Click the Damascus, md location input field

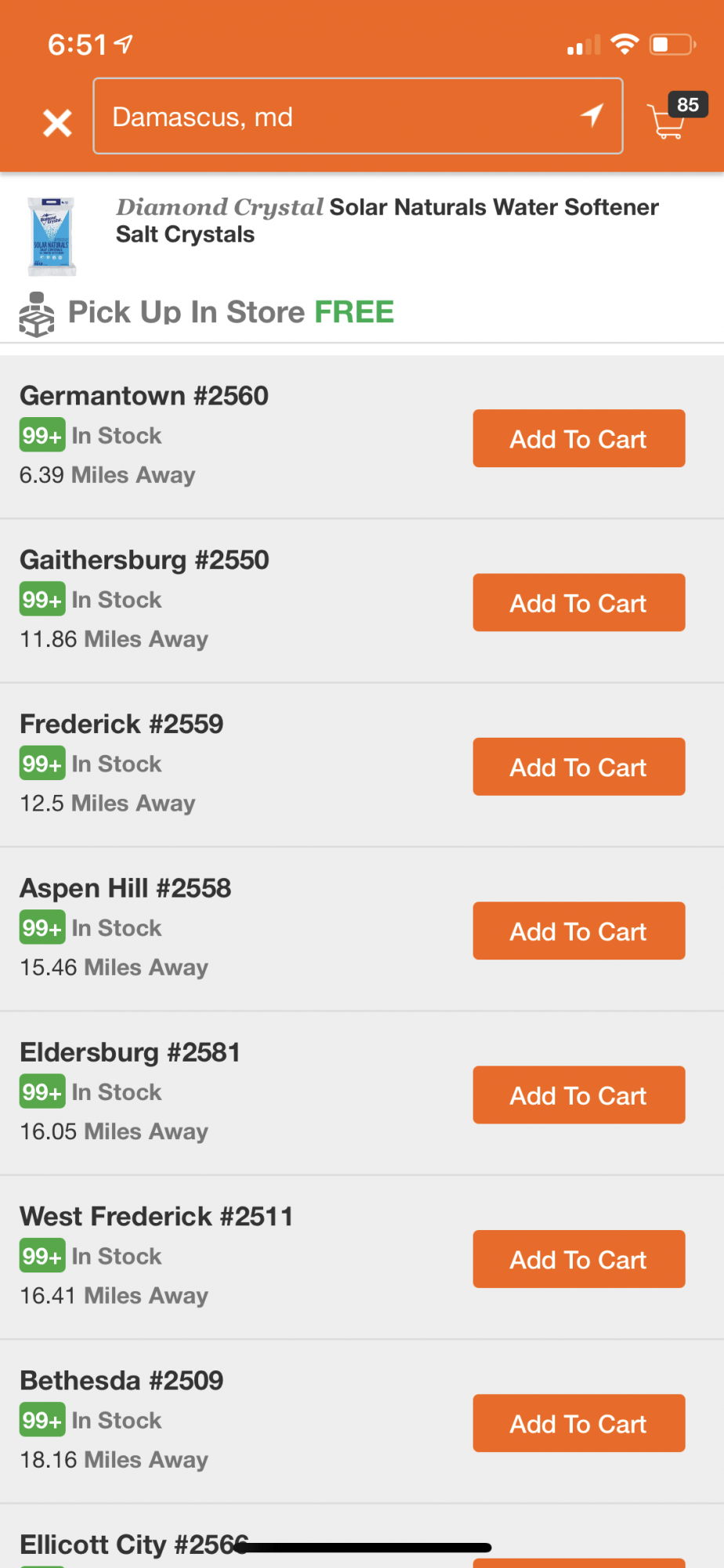tap(358, 116)
